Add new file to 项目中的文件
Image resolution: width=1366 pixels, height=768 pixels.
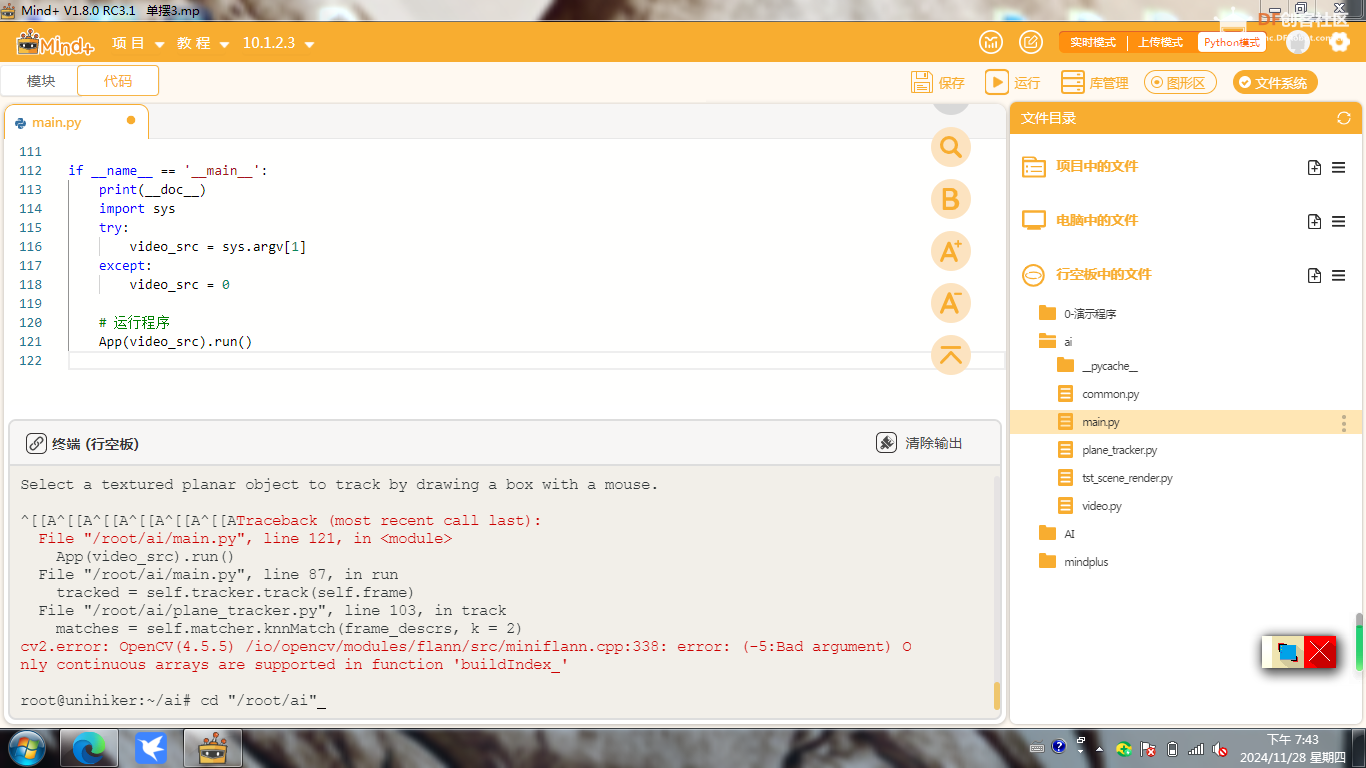pyautogui.click(x=1314, y=167)
